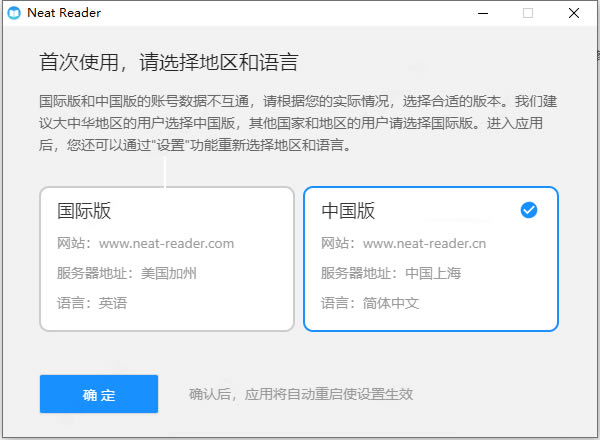Select the 国际版 region card
The image size is (600, 440).
167,259
